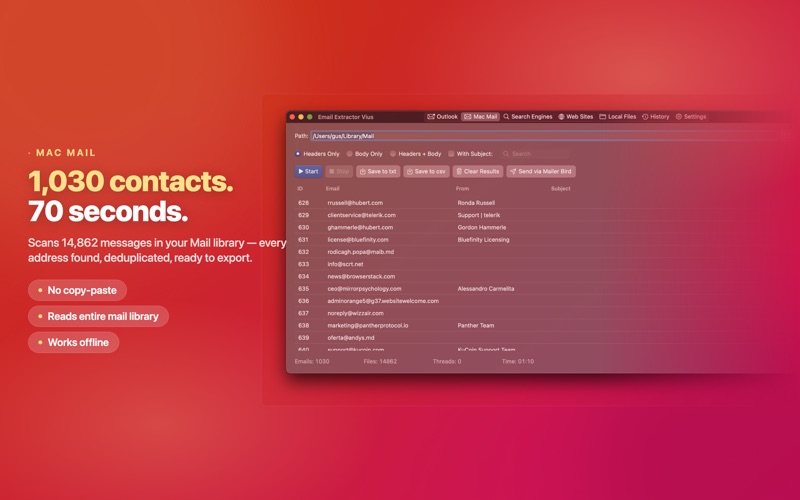The height and width of the screenshot is (500, 800).
Task: Select adminorange5@g37.websitewelcome.com in the list
Action: point(383,301)
